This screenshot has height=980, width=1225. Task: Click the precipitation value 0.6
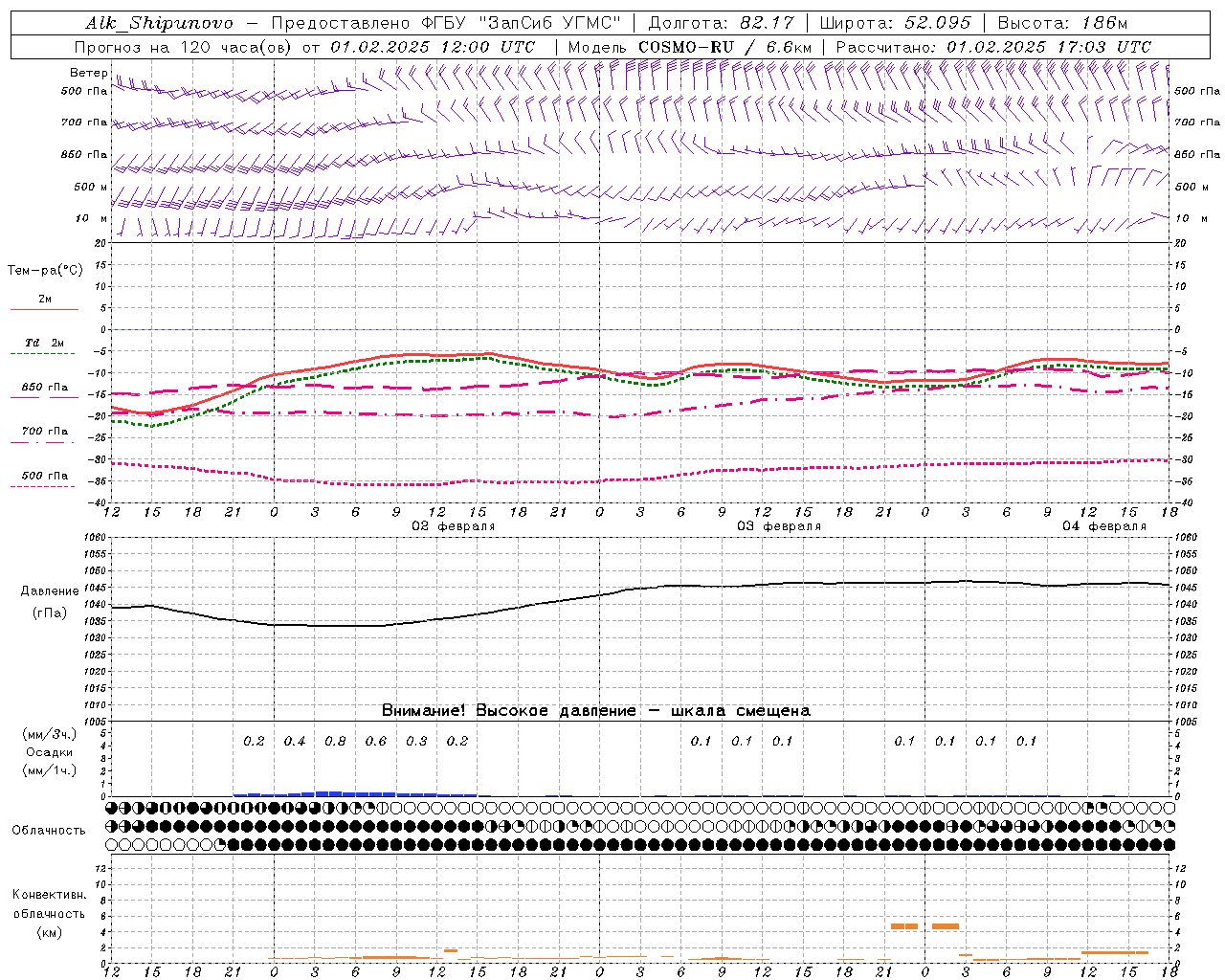(x=376, y=742)
